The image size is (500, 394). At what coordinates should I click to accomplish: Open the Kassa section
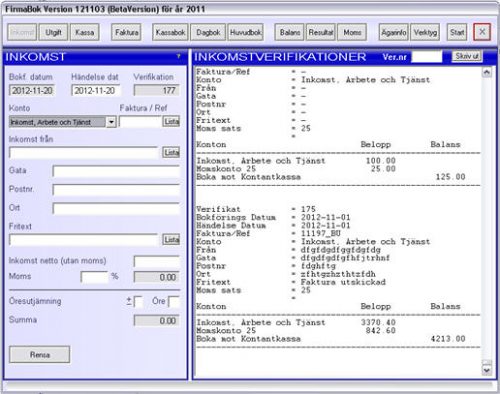tap(85, 32)
